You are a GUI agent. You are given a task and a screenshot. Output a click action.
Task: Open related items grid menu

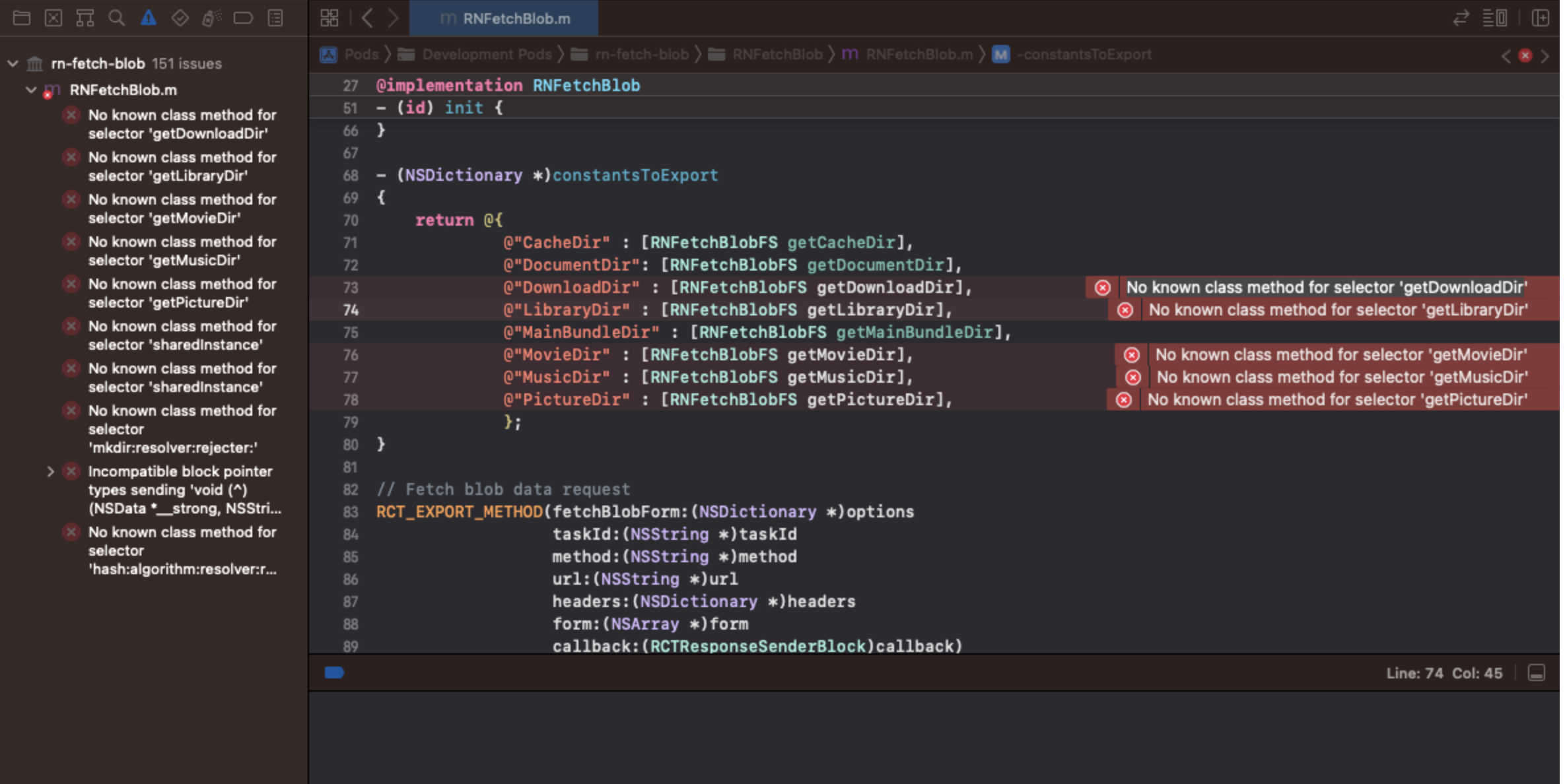pos(330,18)
